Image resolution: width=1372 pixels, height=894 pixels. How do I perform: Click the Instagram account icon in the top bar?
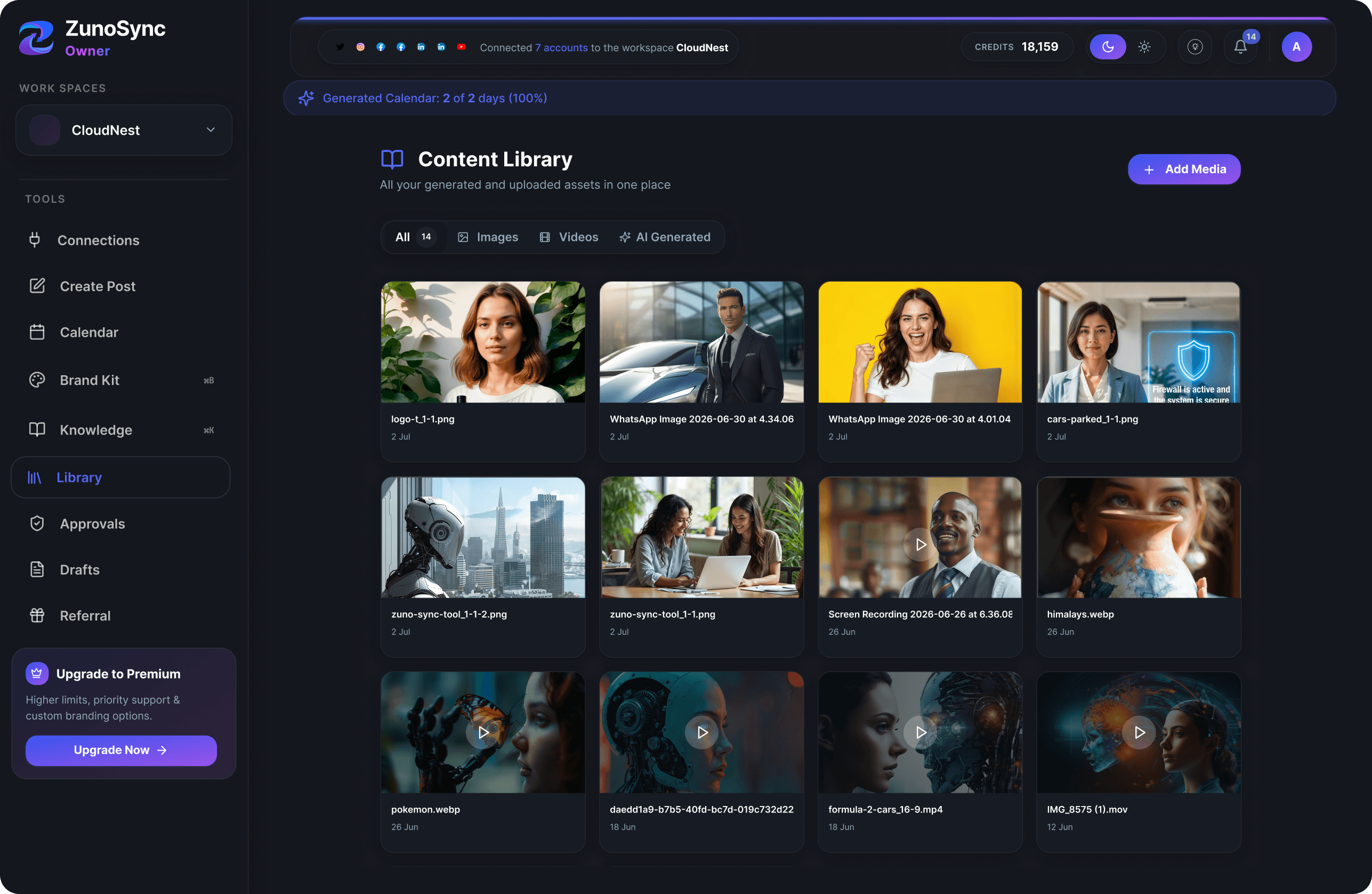pos(360,47)
